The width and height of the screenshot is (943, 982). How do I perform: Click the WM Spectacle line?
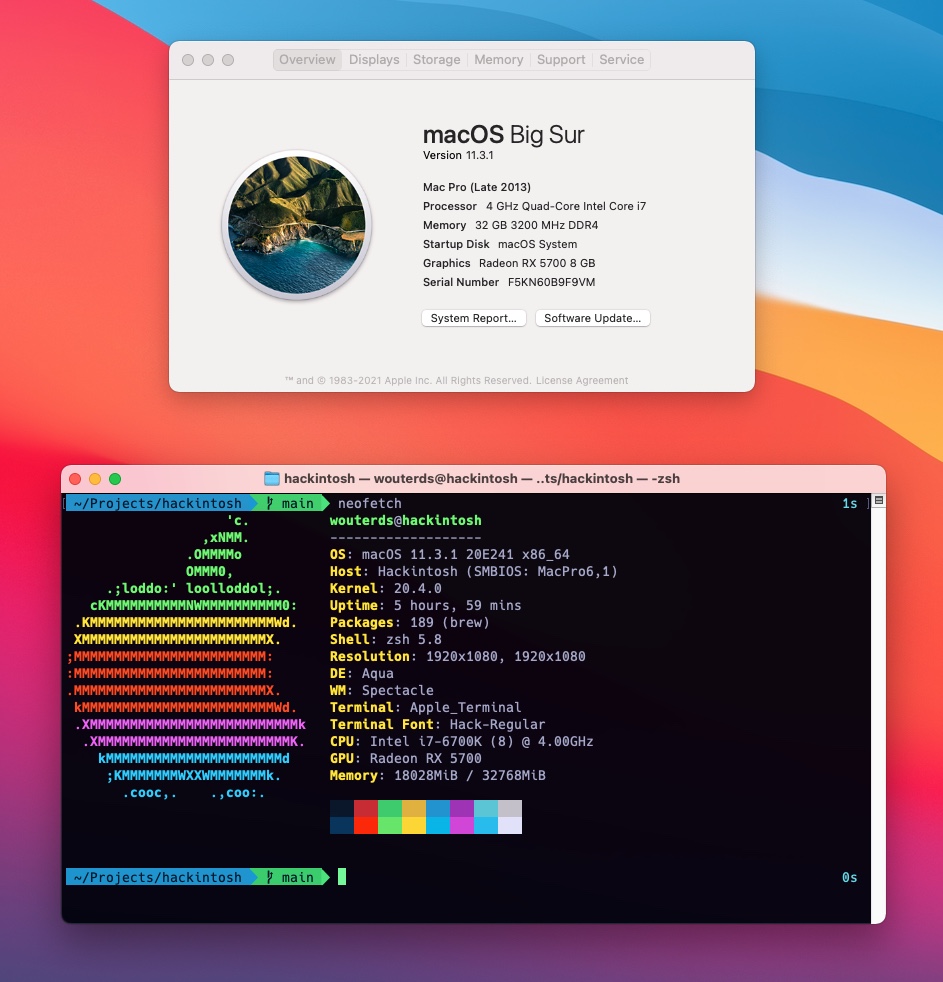382,690
